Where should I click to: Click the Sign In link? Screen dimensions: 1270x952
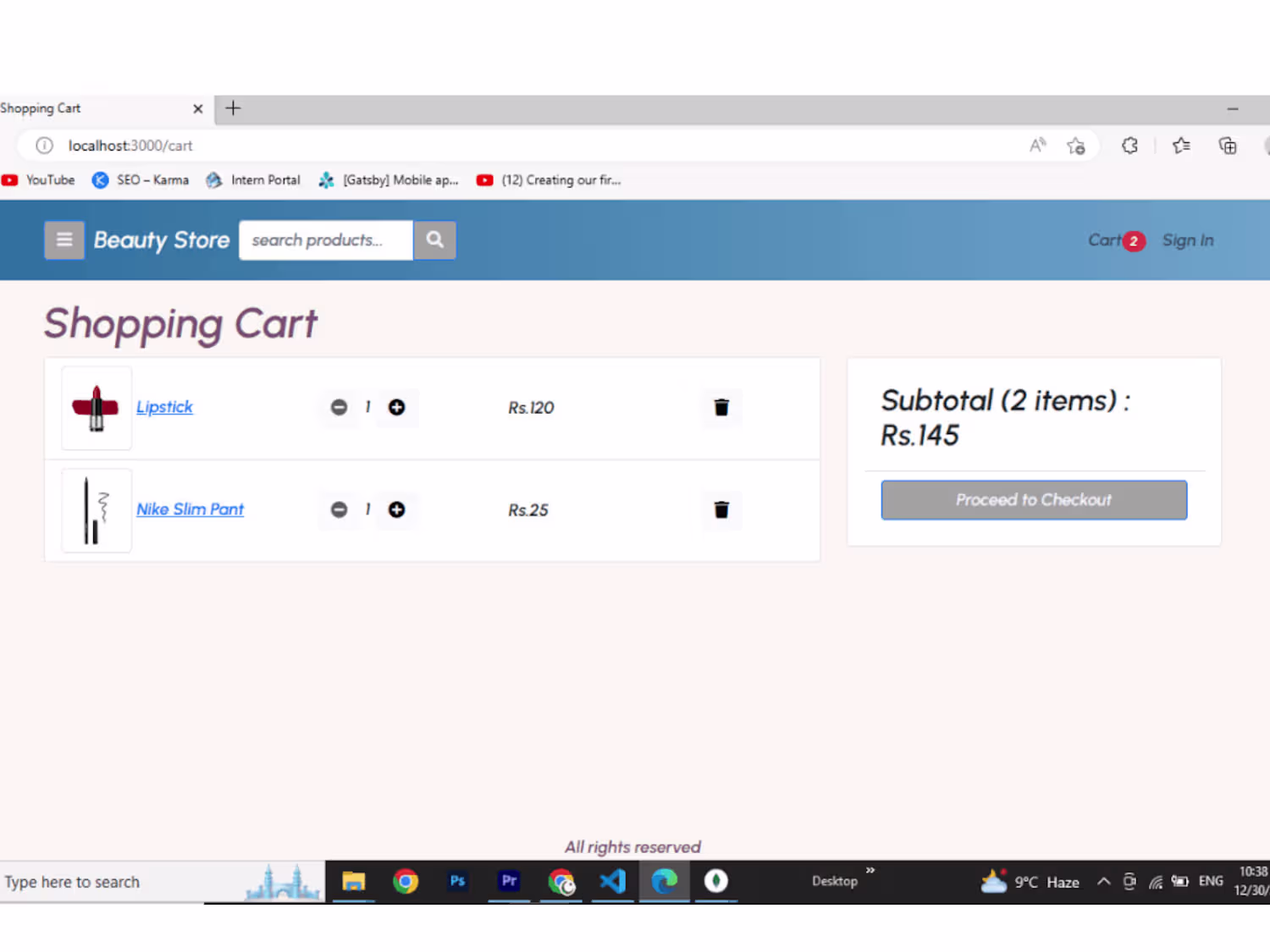coord(1188,241)
